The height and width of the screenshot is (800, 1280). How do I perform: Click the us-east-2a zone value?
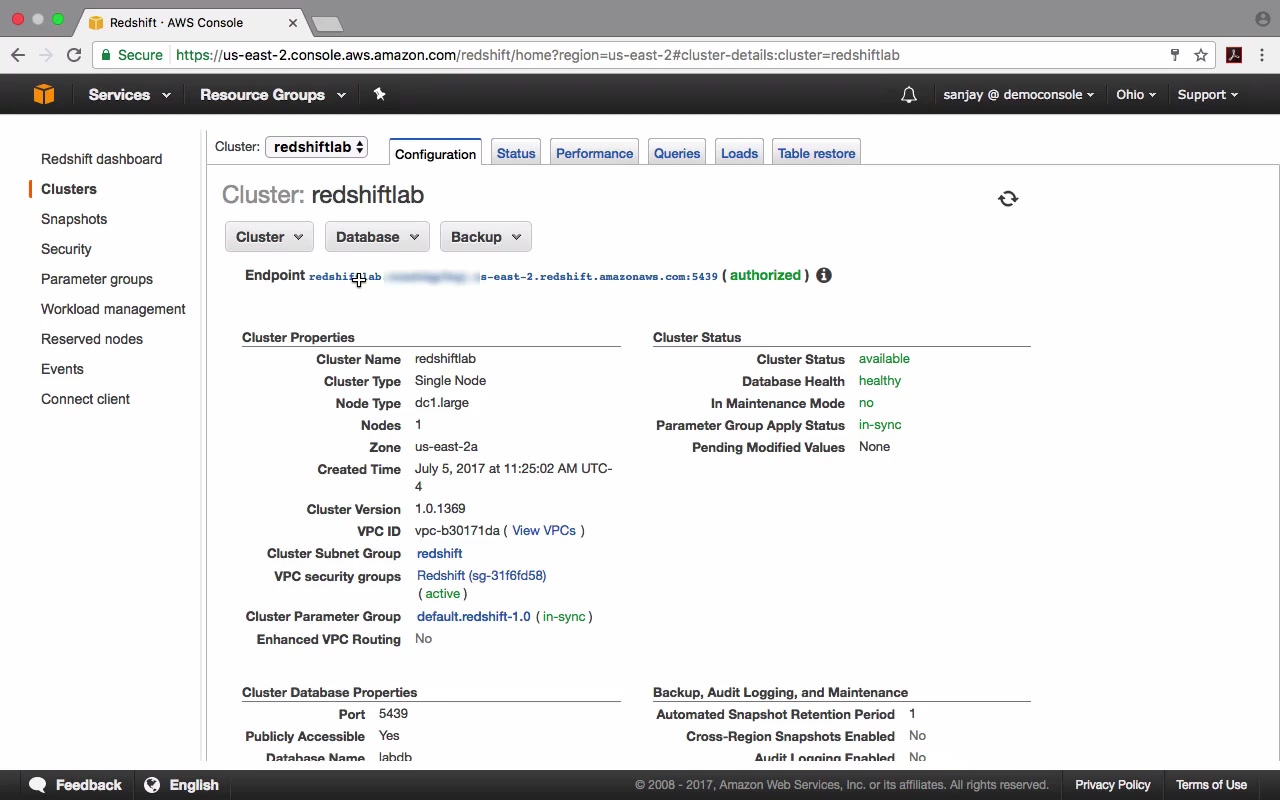coord(446,447)
